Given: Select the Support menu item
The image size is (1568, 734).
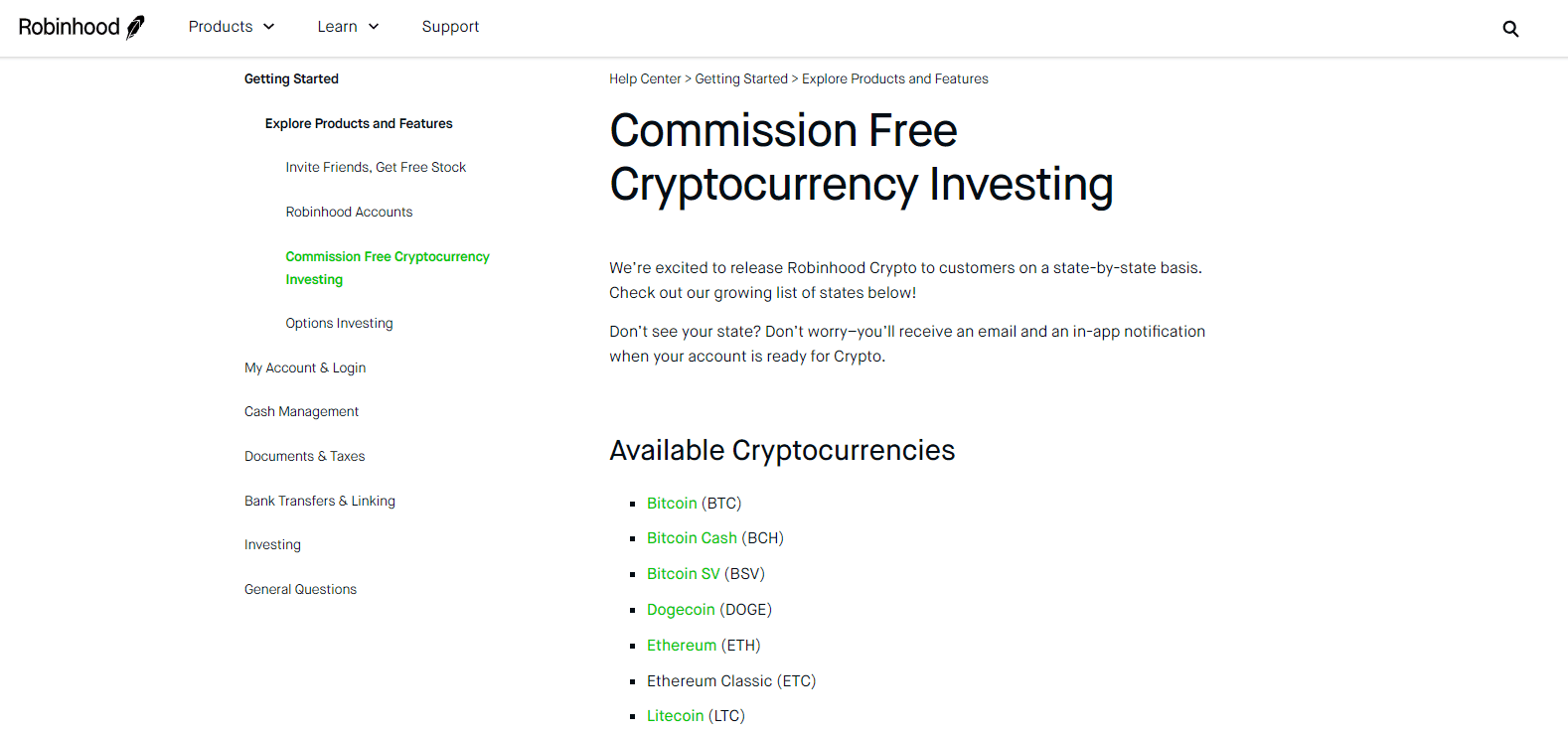Looking at the screenshot, I should (x=450, y=27).
